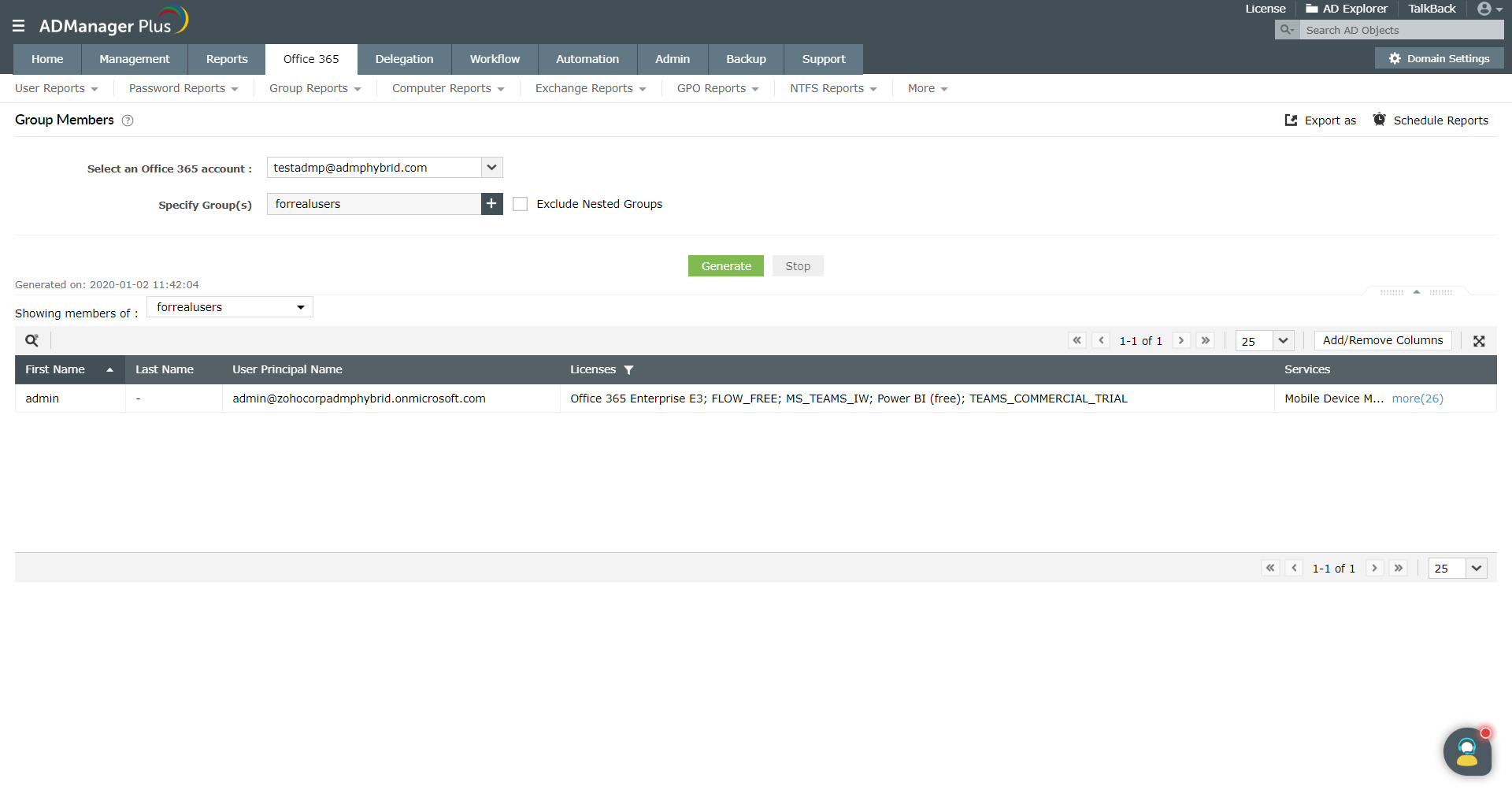Open the Export as options
This screenshot has width=1512, height=797.
(1321, 120)
